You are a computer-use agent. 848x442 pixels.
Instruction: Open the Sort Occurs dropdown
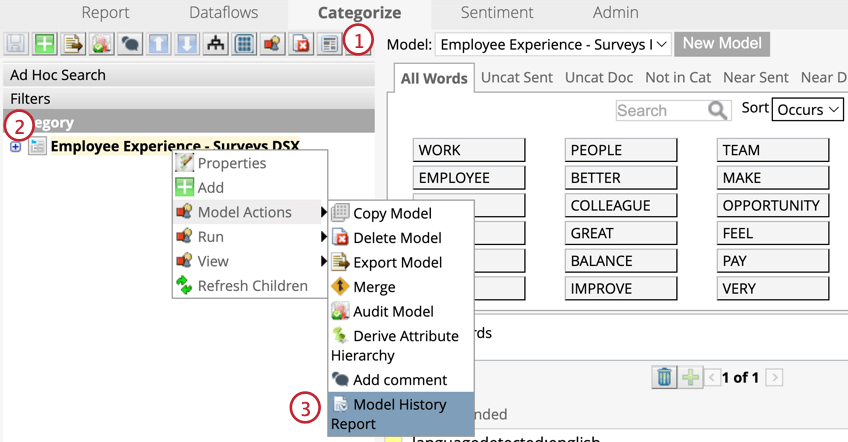coord(808,109)
